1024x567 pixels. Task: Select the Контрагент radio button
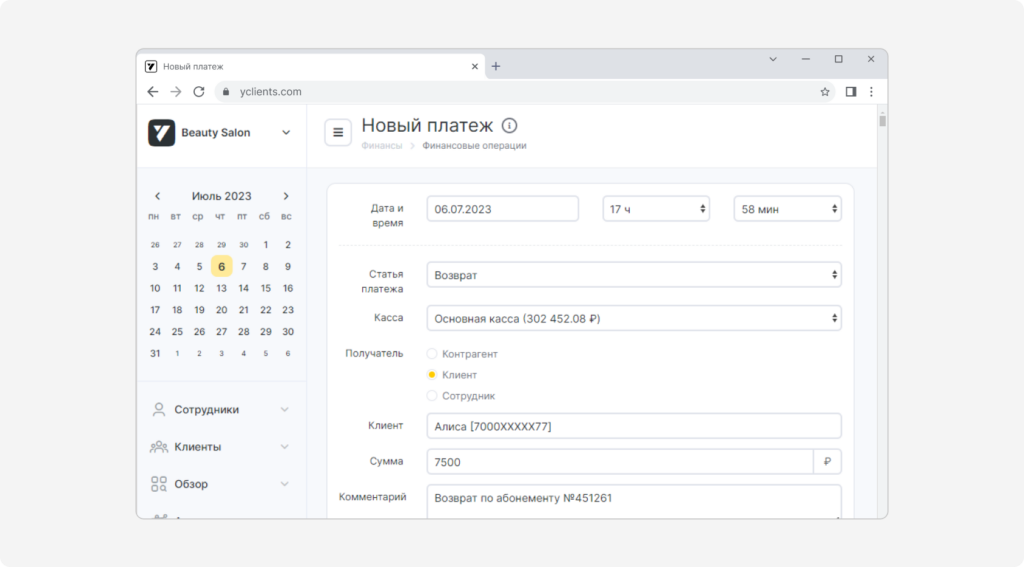432,354
